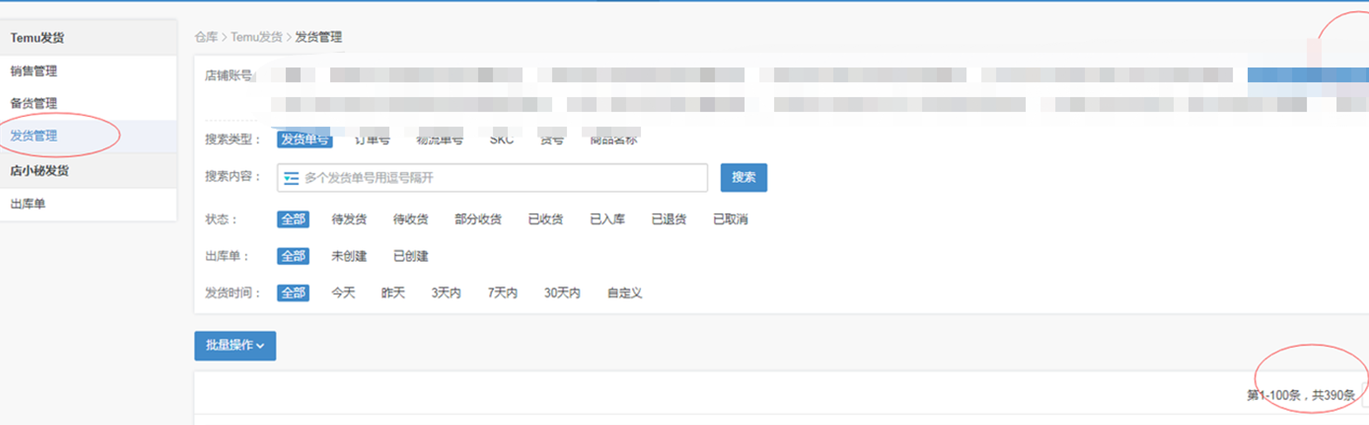The height and width of the screenshot is (425, 1369).
Task: Click the Temu发货 sidebar section header
Action: pos(38,37)
